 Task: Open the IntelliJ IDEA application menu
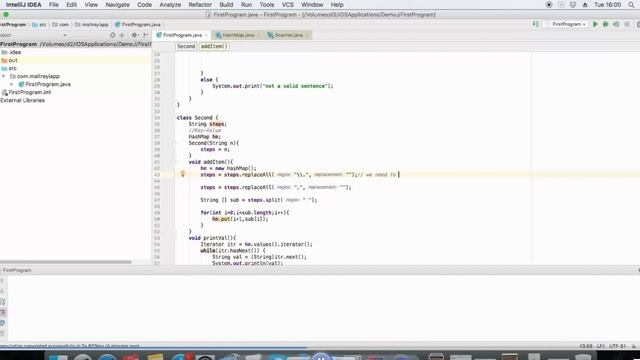click(x=24, y=5)
